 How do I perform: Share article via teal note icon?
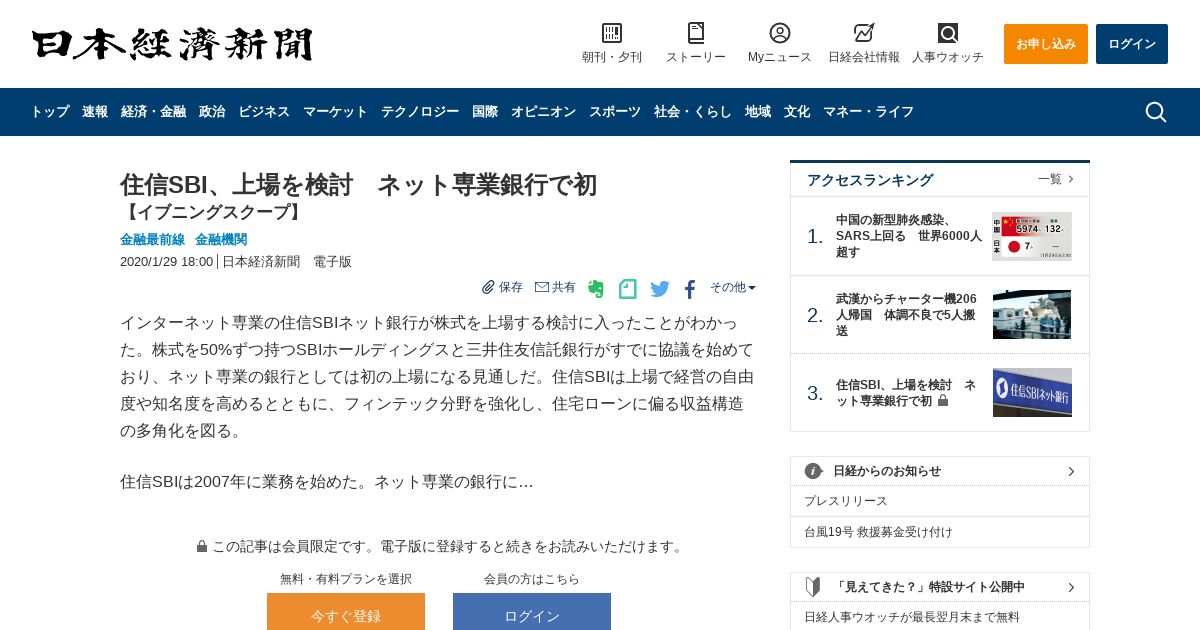627,289
